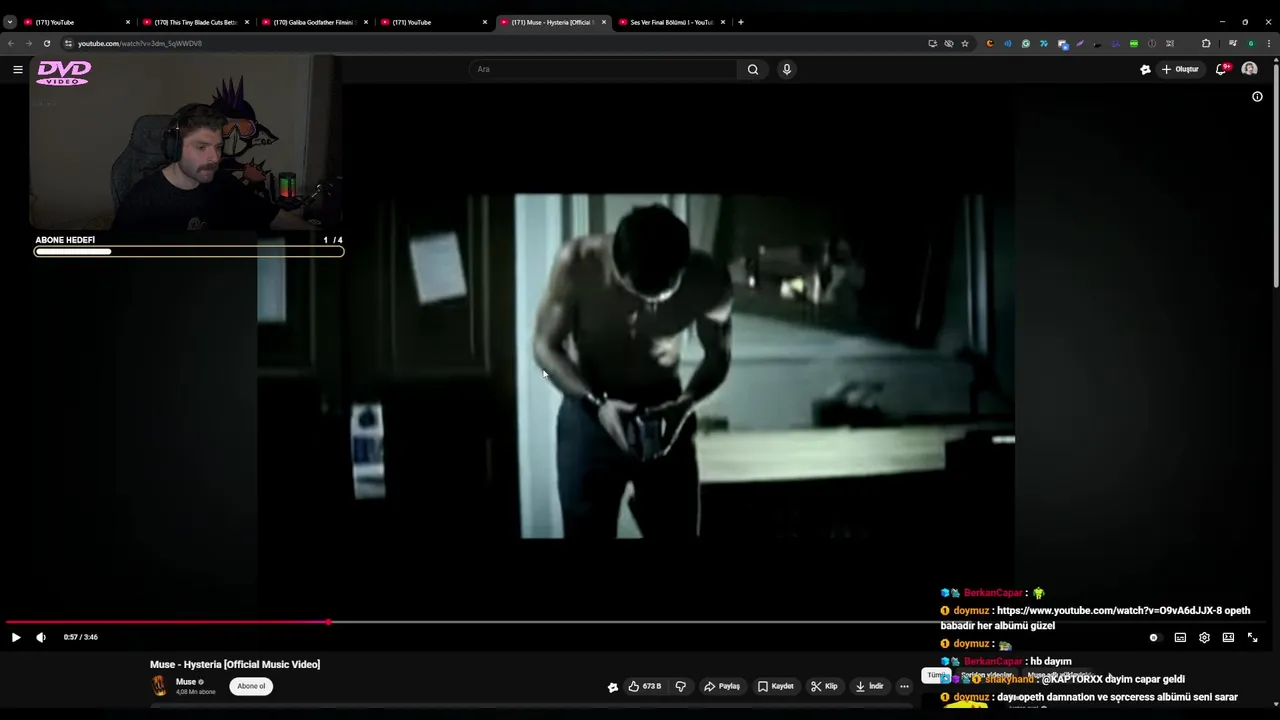The image size is (1280, 720).
Task: Open the notifications bell
Action: pyautogui.click(x=1221, y=69)
